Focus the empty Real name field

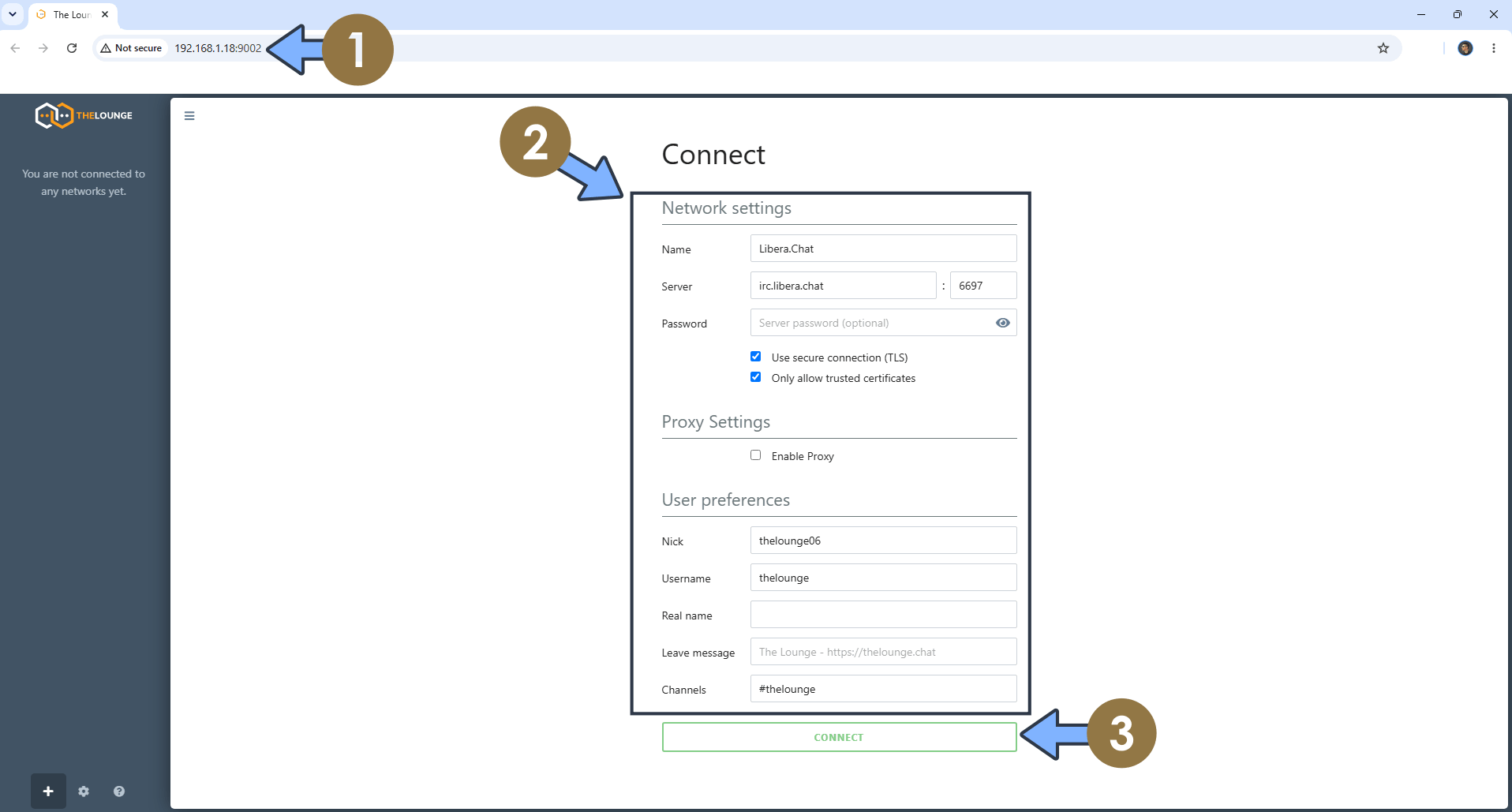click(x=883, y=615)
